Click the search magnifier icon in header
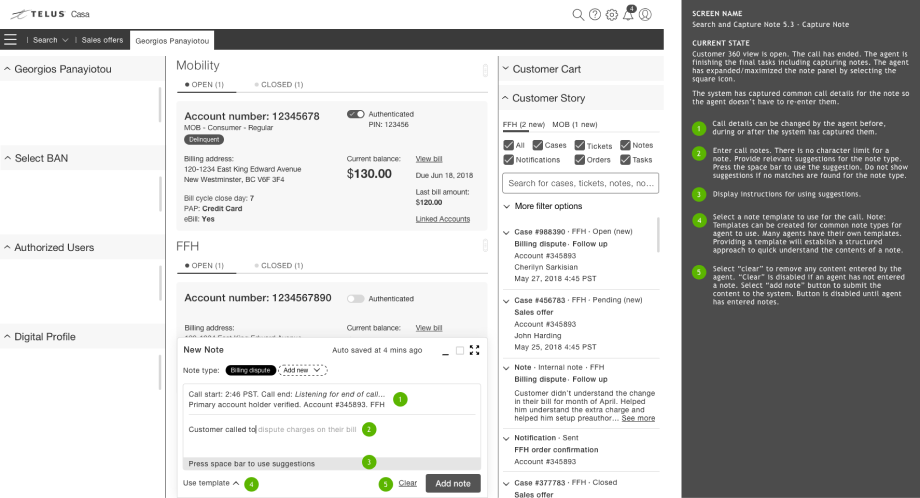 point(578,15)
